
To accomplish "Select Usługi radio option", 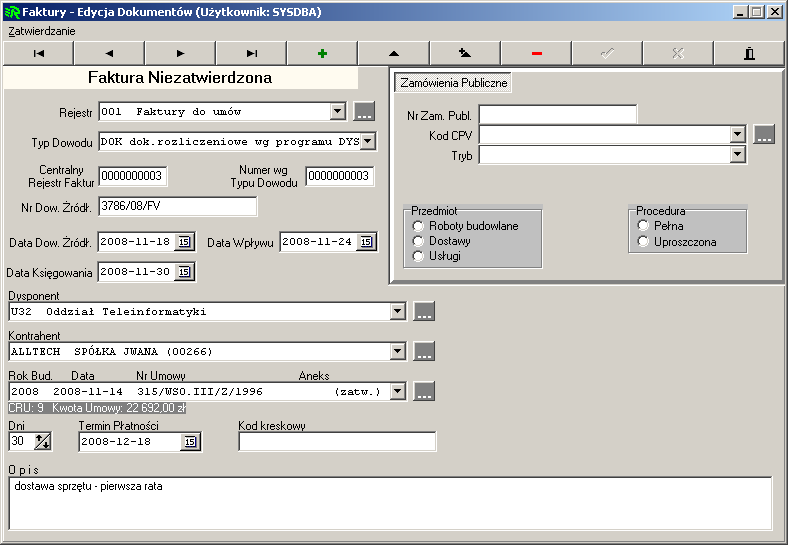I will tap(418, 256).
